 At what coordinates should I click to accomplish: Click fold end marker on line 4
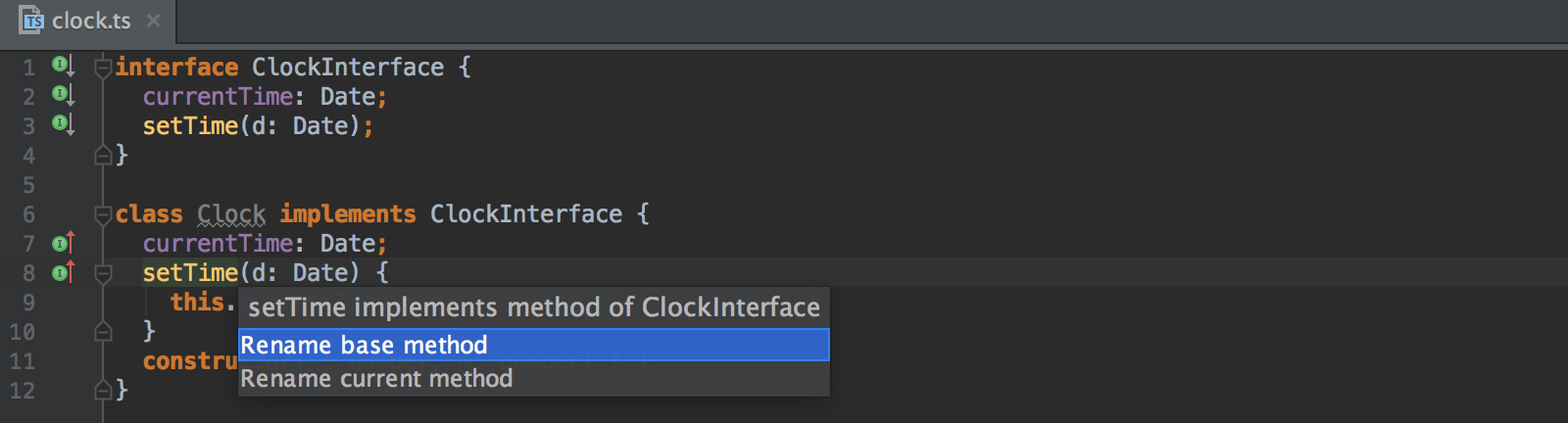103,155
